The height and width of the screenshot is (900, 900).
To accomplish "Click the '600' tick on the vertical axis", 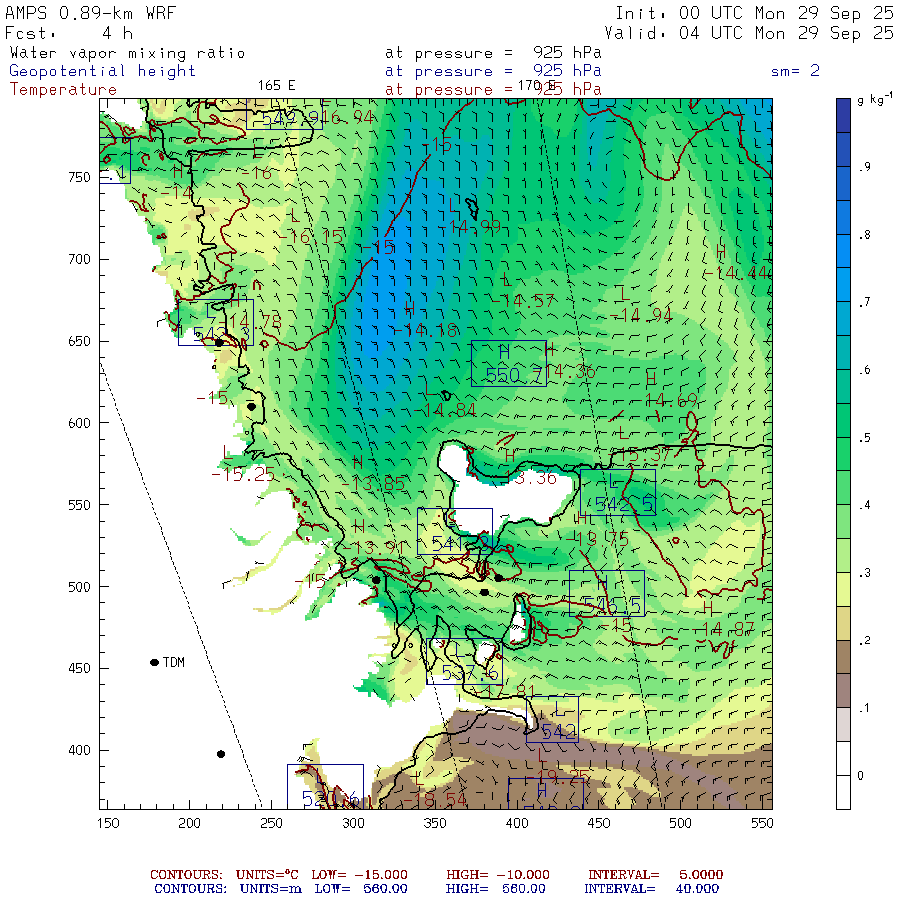I will pos(79,423).
